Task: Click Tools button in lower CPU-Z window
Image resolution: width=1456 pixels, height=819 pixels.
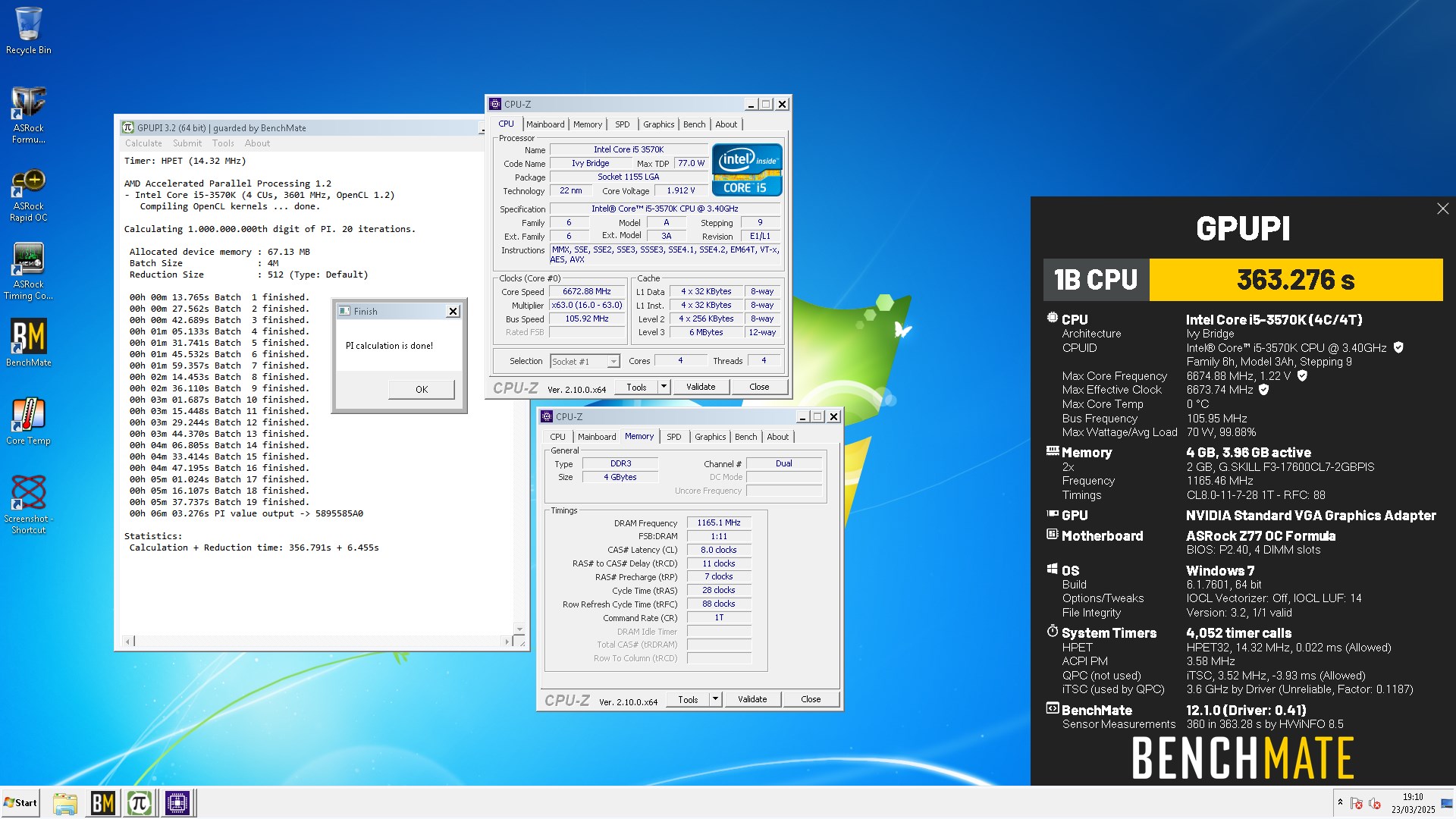Action: tap(688, 699)
